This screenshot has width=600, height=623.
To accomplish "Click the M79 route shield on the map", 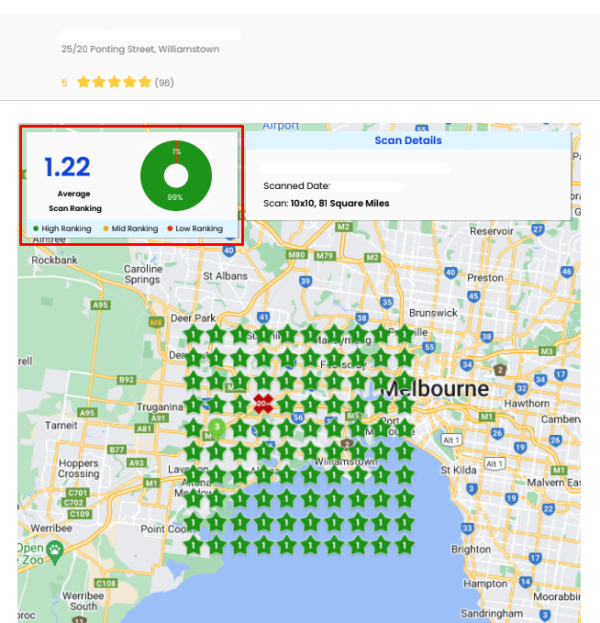I will [325, 255].
